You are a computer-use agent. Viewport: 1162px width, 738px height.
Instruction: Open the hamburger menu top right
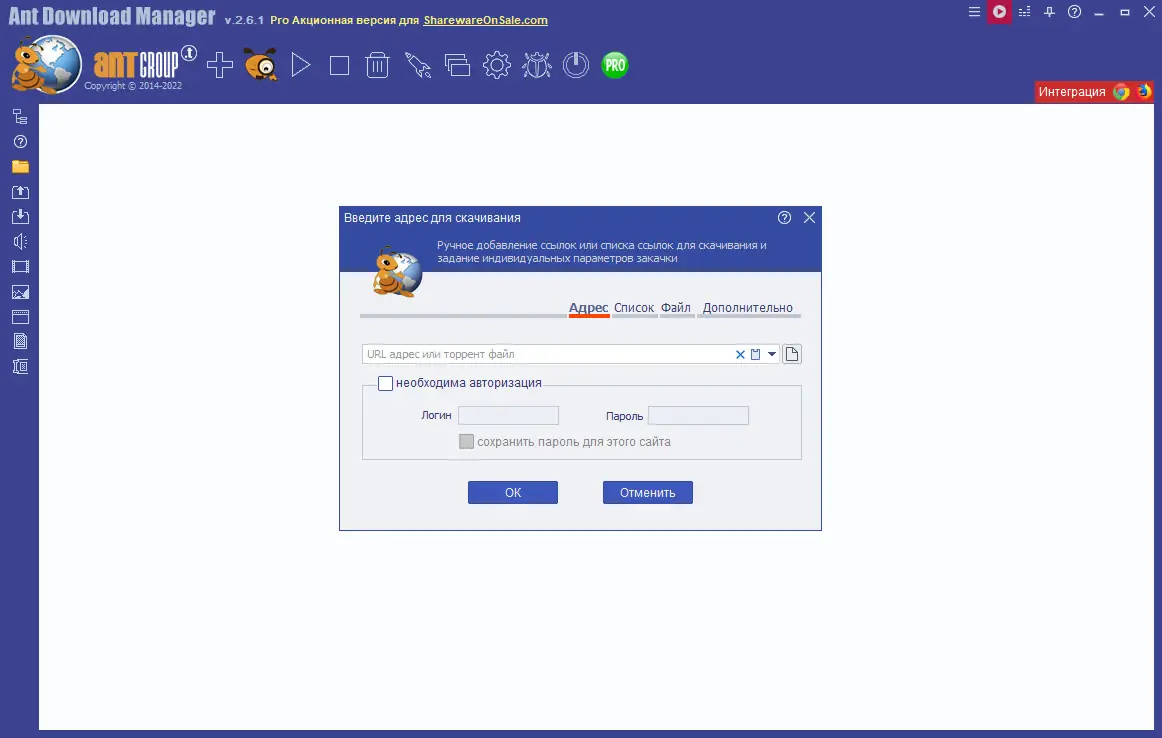point(973,12)
